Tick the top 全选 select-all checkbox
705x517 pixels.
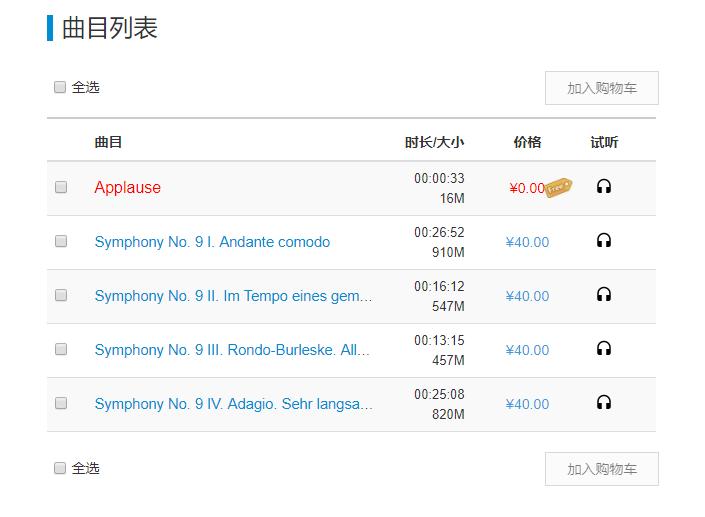(60, 87)
